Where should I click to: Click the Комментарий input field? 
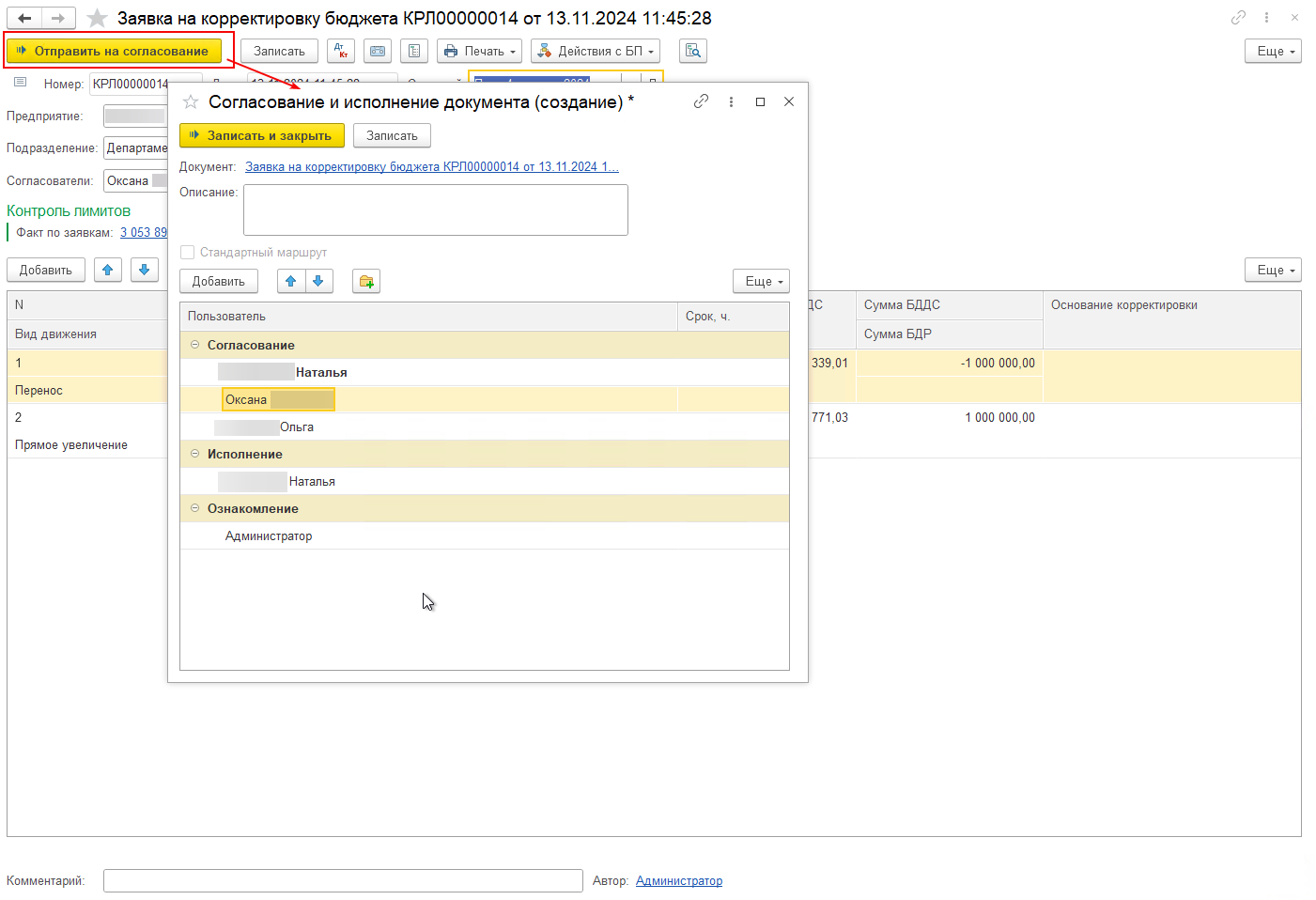click(343, 880)
